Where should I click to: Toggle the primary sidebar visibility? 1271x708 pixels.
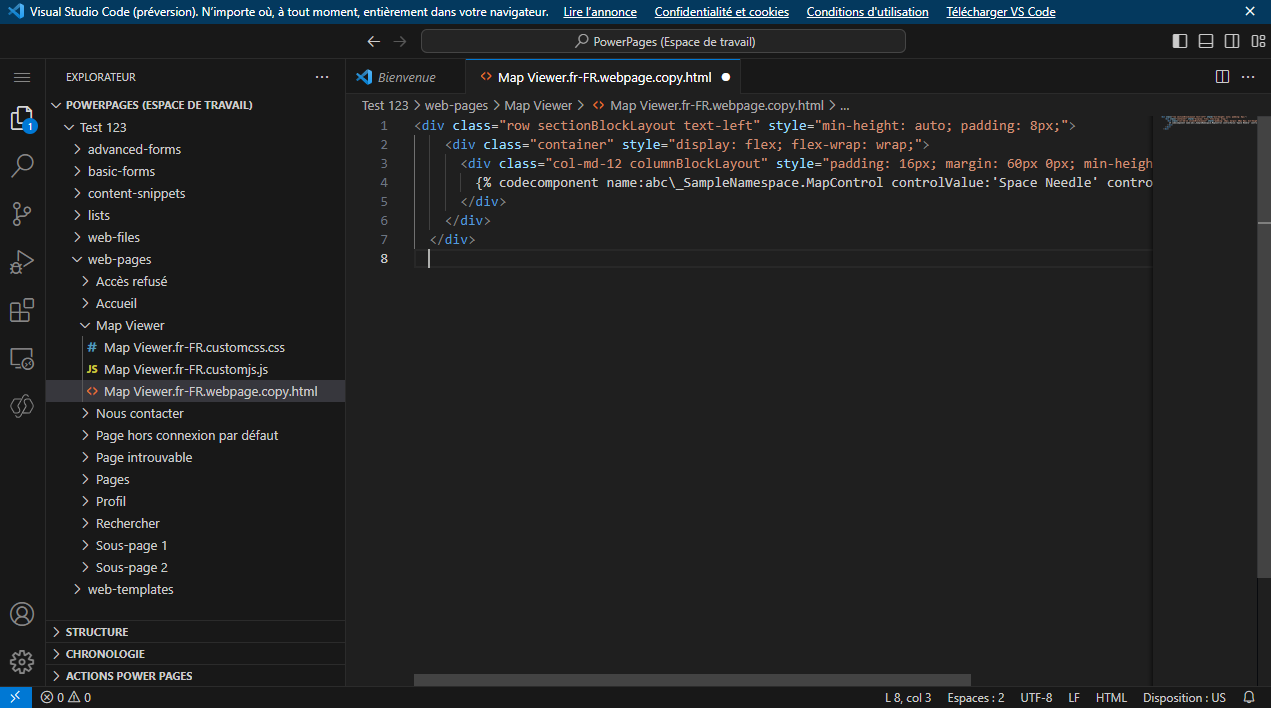[1181, 40]
